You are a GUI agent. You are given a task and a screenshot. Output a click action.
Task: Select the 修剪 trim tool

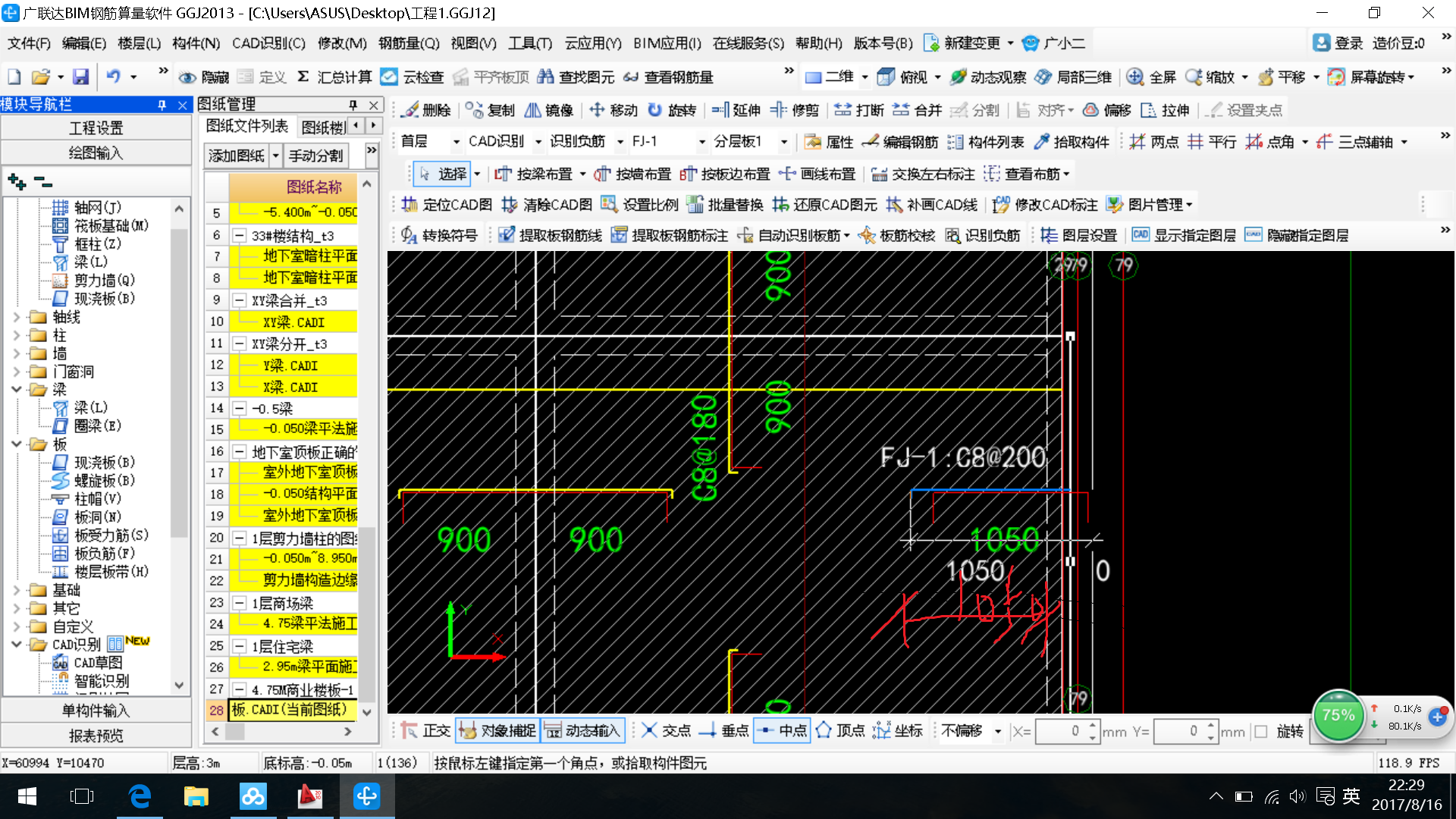[x=794, y=110]
